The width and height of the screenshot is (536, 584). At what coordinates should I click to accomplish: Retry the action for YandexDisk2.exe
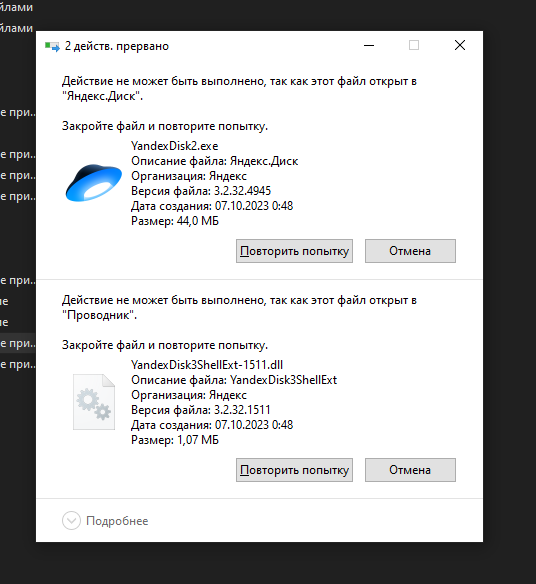tap(294, 251)
